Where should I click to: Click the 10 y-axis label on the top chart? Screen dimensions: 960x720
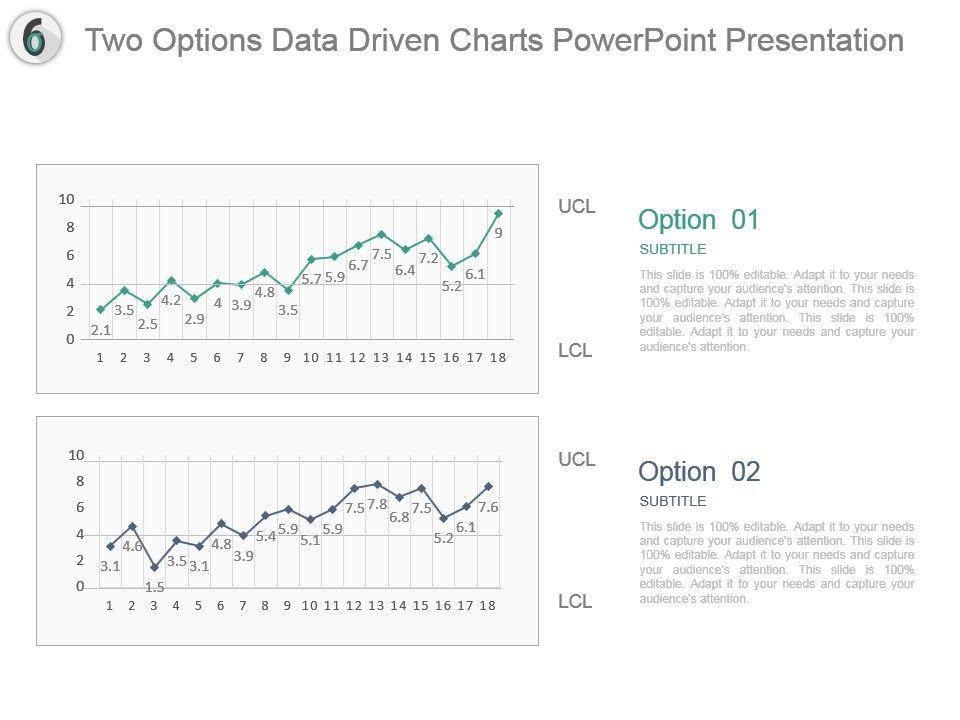67,200
